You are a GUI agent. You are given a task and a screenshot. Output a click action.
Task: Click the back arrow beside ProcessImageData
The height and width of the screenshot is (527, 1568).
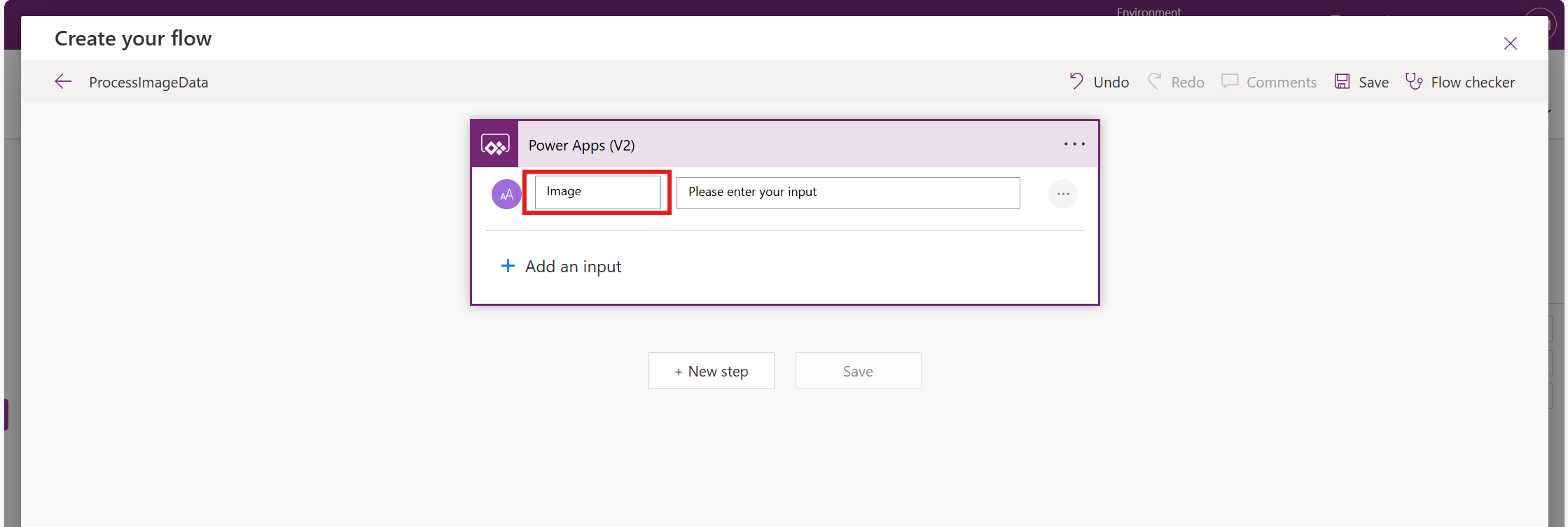pos(63,82)
